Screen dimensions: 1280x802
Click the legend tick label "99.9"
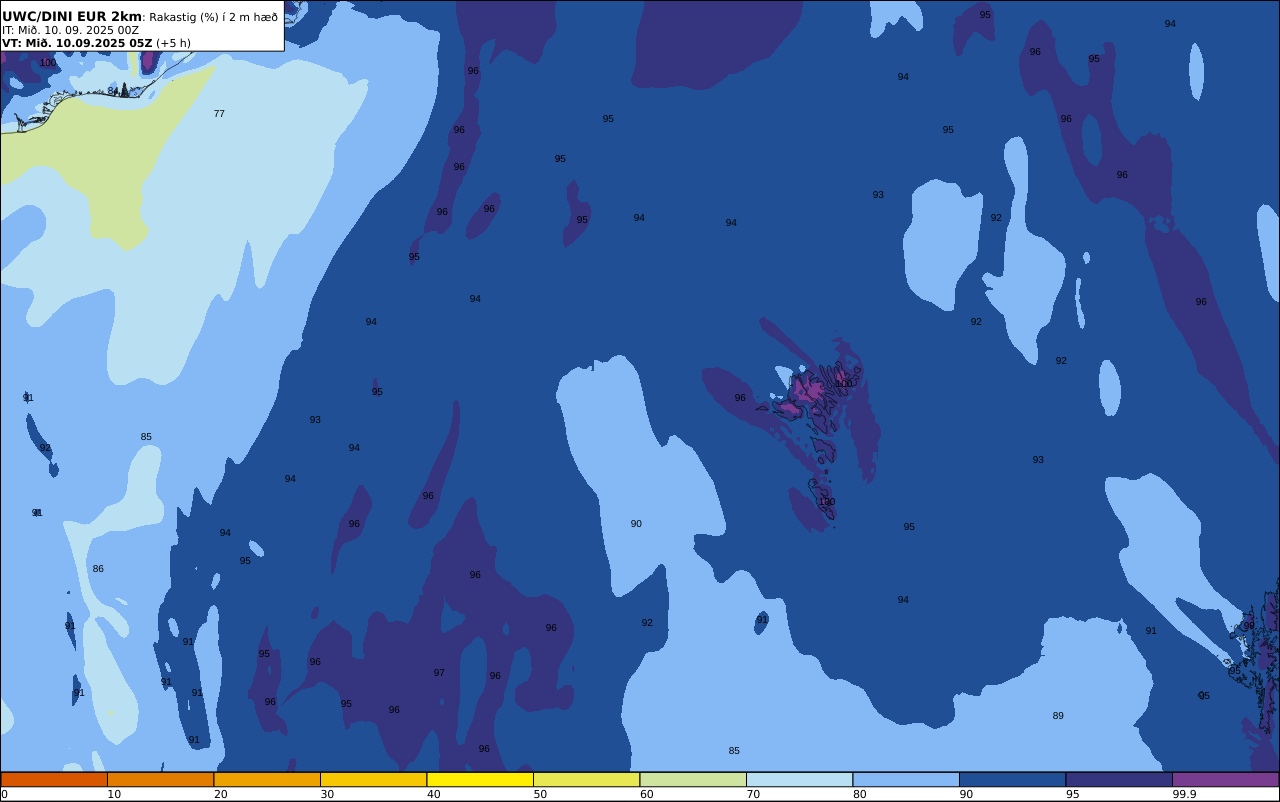click(1184, 794)
